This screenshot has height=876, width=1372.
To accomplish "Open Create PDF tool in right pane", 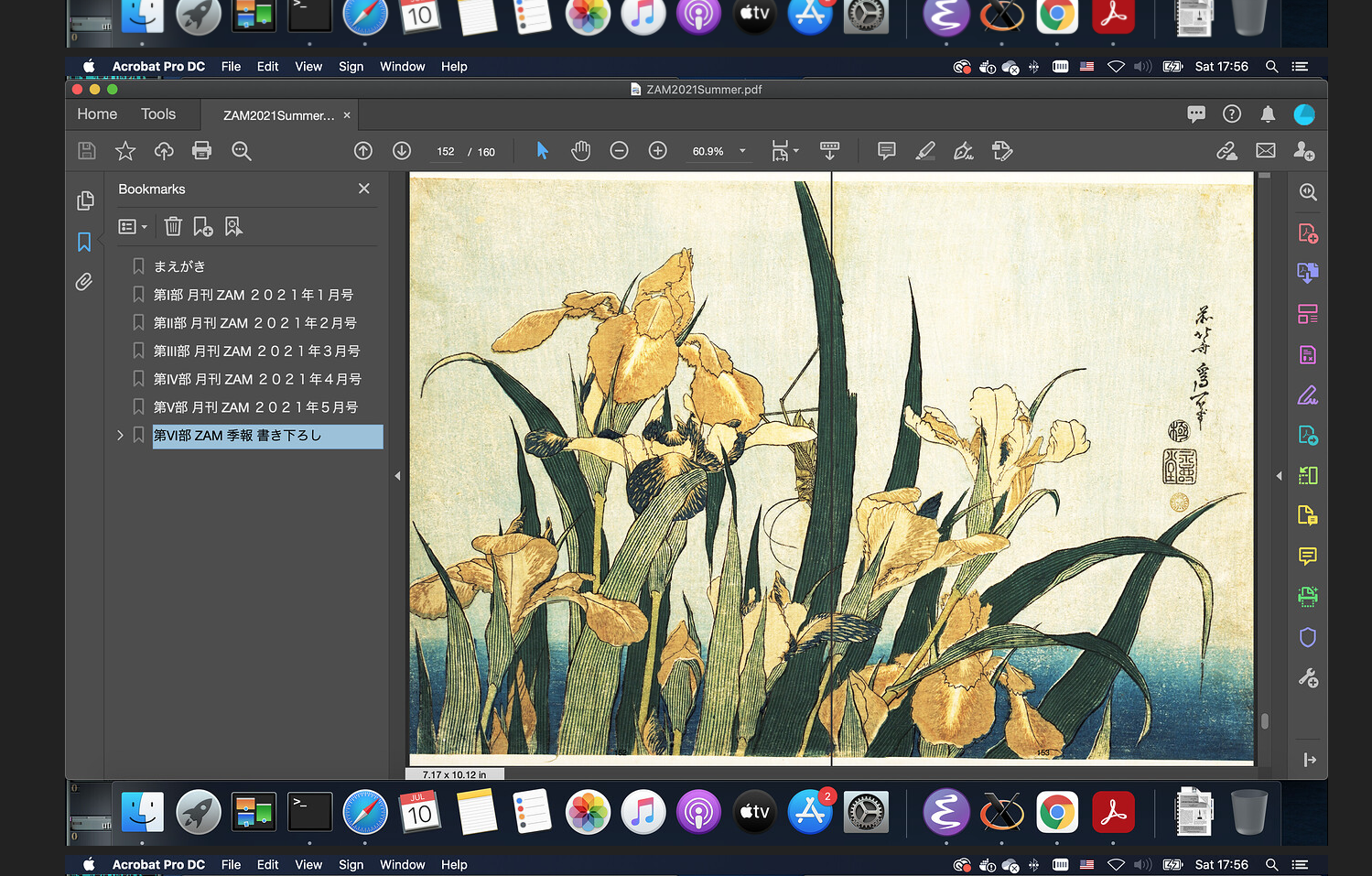I will pyautogui.click(x=1308, y=233).
